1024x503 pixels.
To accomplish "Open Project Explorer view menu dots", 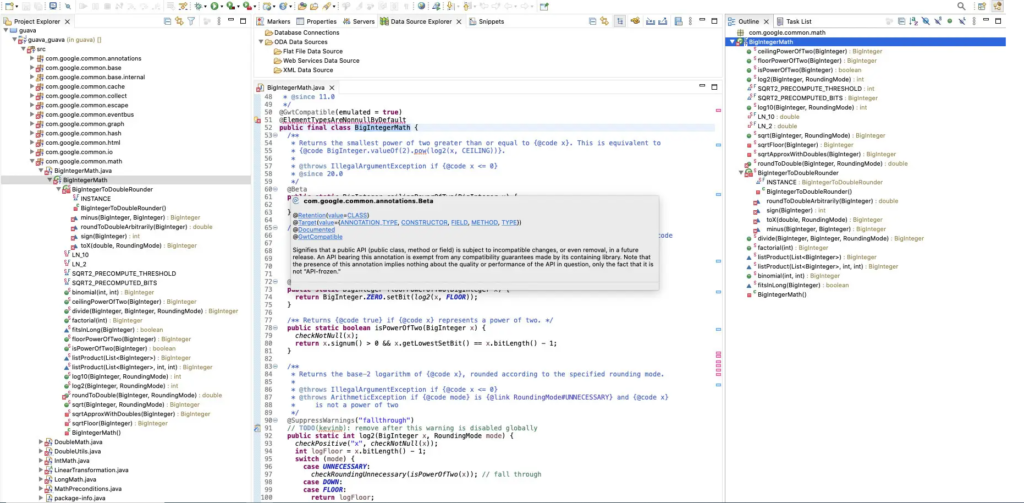I will [219, 21].
